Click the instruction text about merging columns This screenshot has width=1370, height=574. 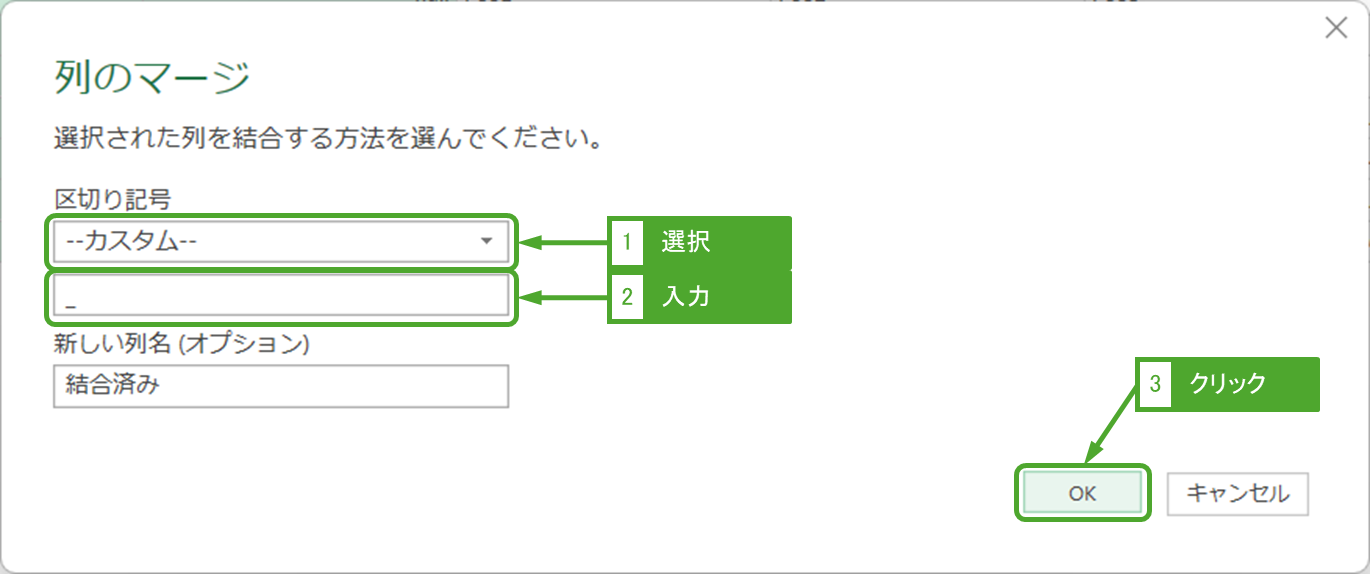tap(328, 138)
